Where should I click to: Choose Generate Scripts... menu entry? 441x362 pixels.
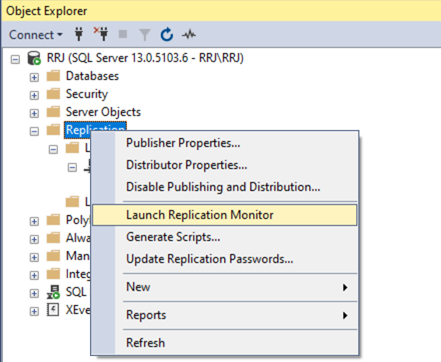click(x=225, y=237)
